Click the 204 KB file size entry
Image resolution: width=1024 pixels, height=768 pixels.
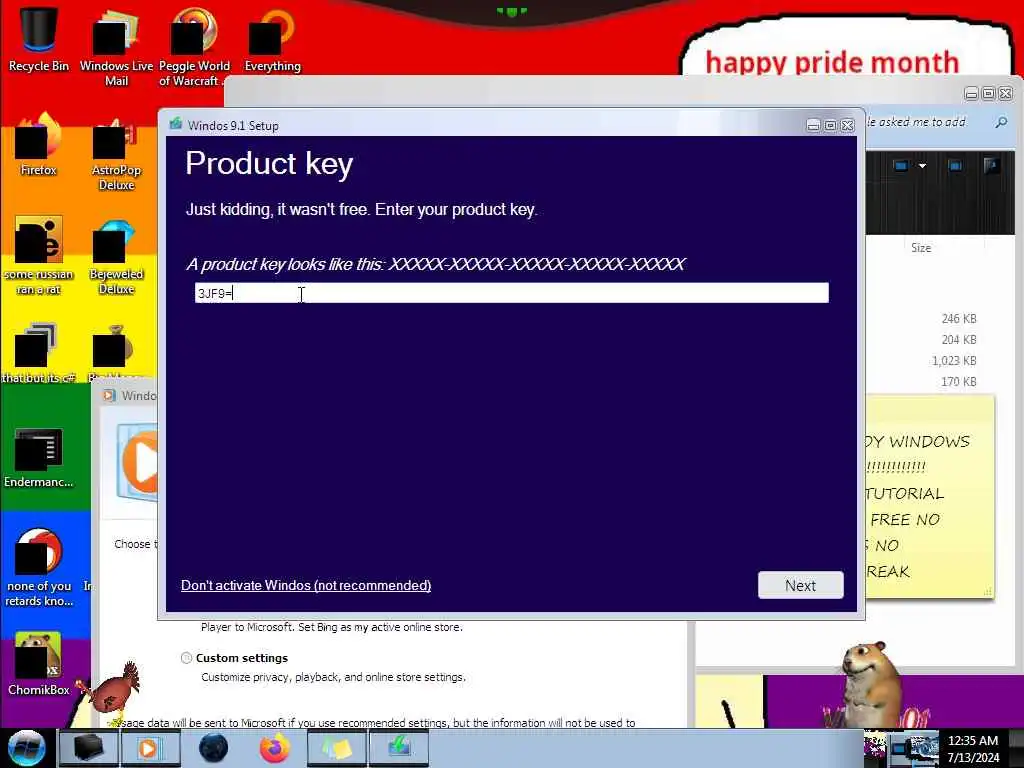click(x=959, y=340)
